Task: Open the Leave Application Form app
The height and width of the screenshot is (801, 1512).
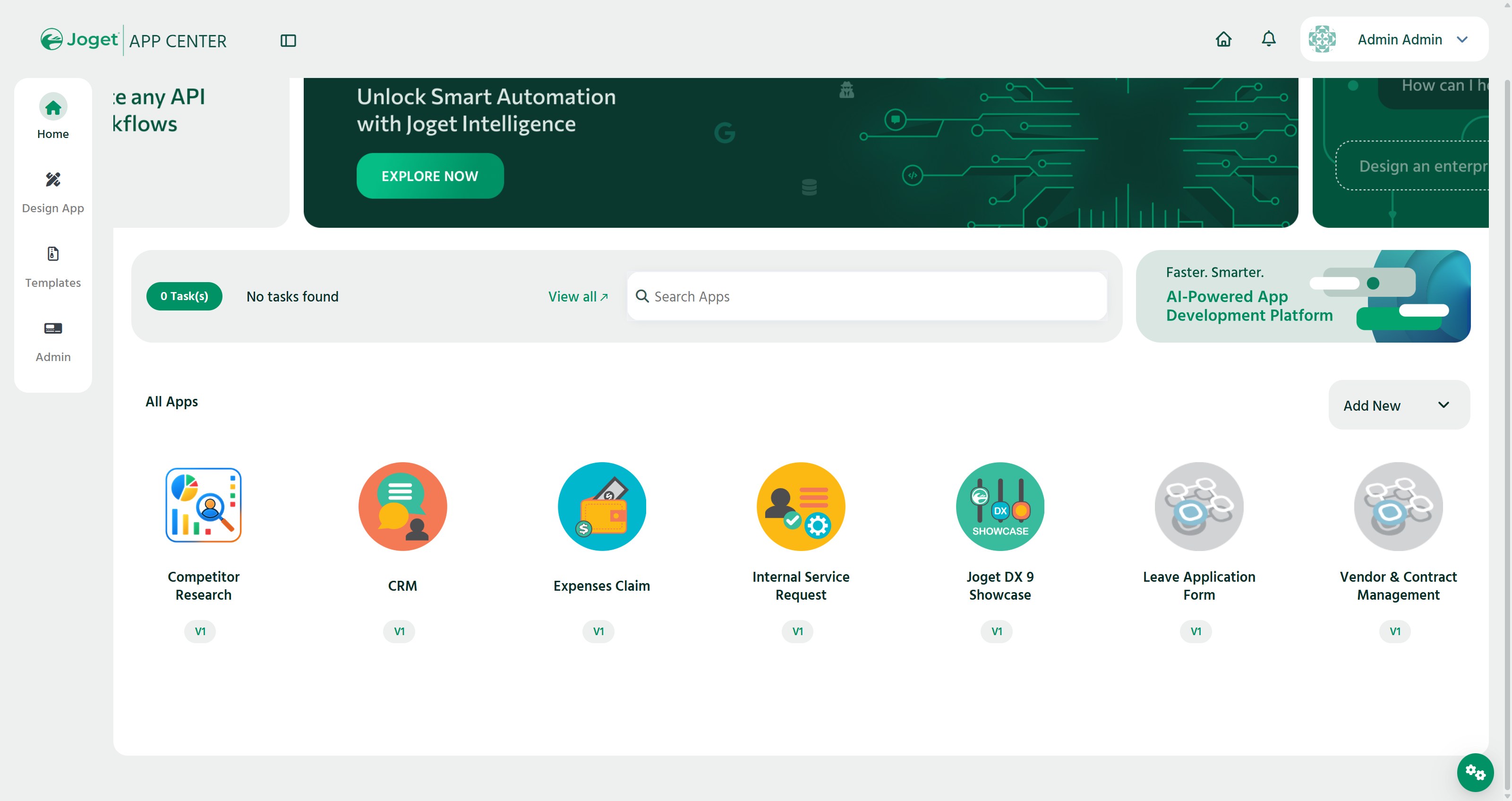Action: pos(1198,506)
